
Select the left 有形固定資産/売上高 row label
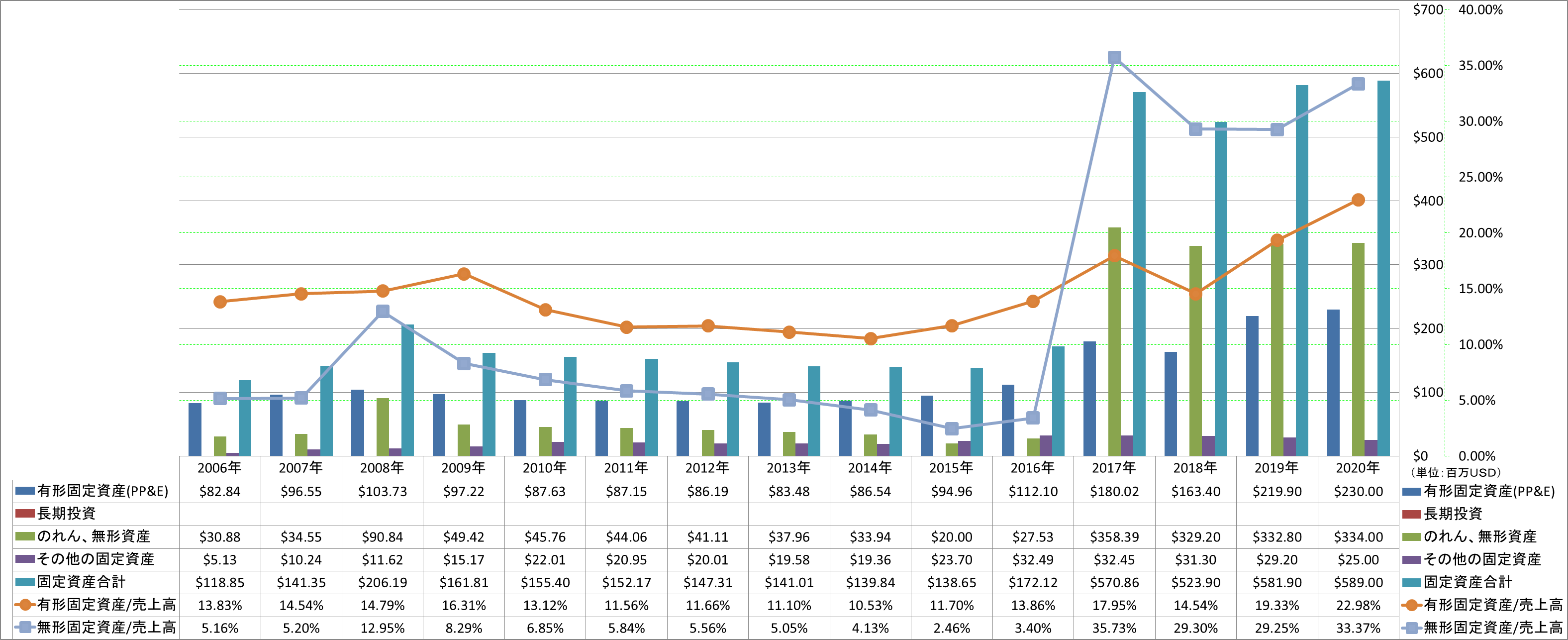tap(106, 605)
